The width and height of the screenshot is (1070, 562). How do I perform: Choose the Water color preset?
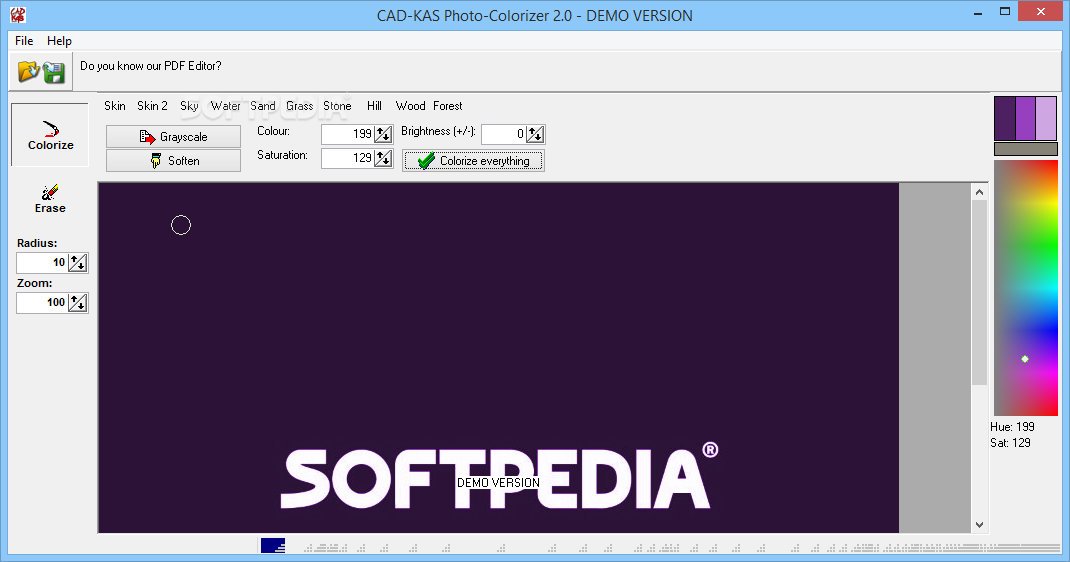pyautogui.click(x=225, y=106)
